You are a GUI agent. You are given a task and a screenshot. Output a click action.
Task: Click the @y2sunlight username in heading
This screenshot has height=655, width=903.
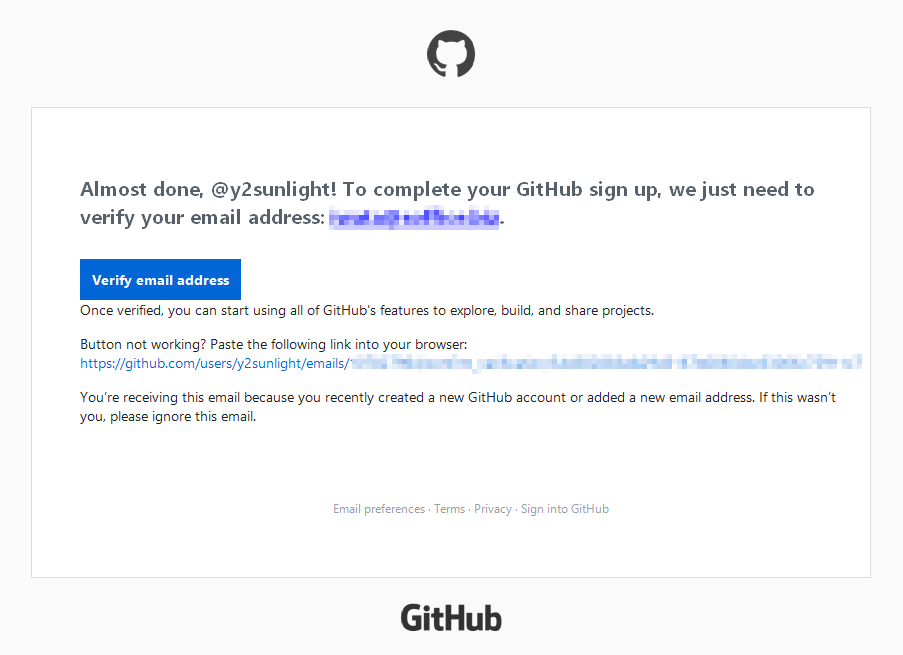point(274,189)
